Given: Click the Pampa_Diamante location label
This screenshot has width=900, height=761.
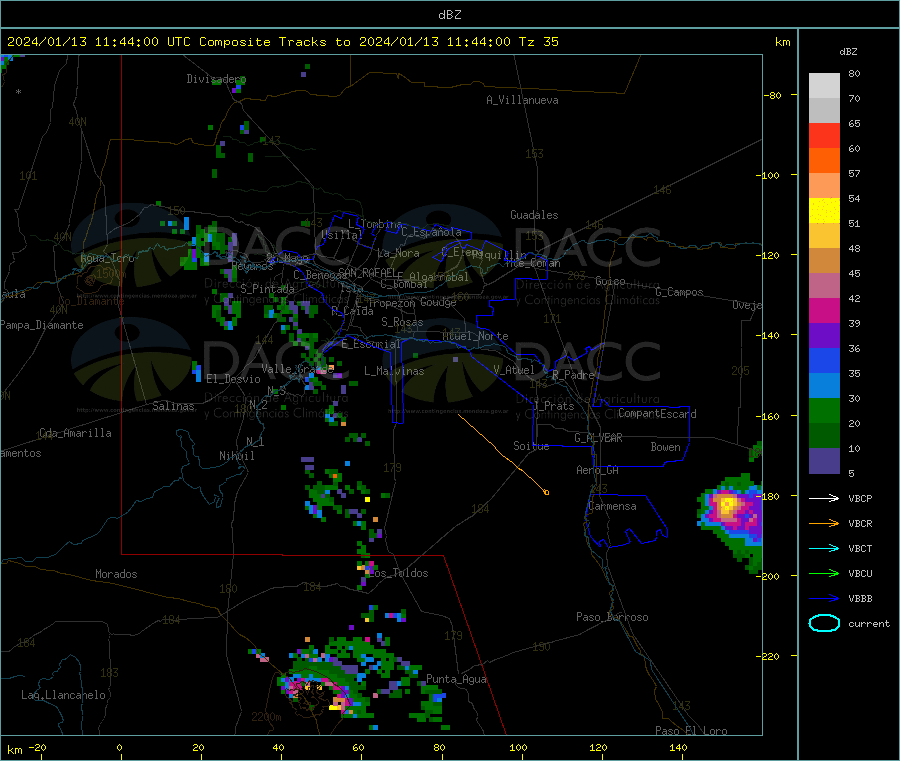Looking at the screenshot, I should (x=41, y=325).
